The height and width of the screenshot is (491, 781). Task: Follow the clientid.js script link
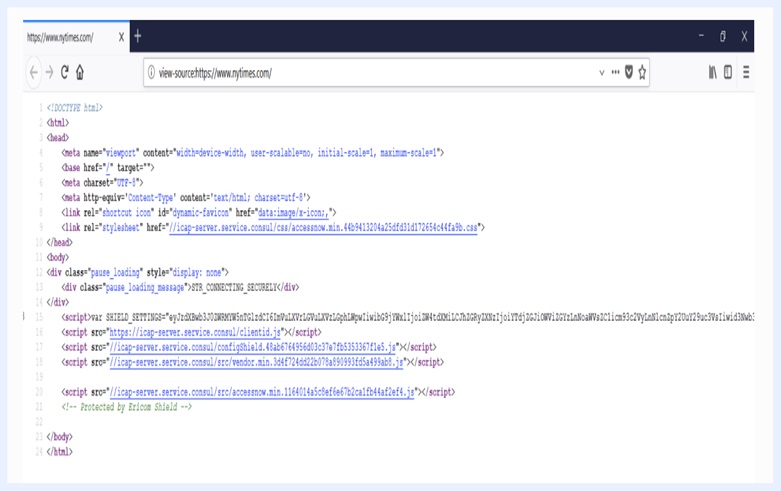[195, 332]
